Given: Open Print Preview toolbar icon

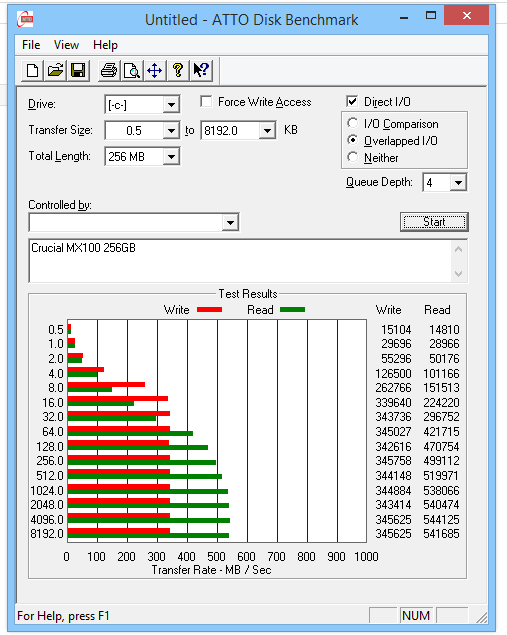Looking at the screenshot, I should pyautogui.click(x=132, y=71).
